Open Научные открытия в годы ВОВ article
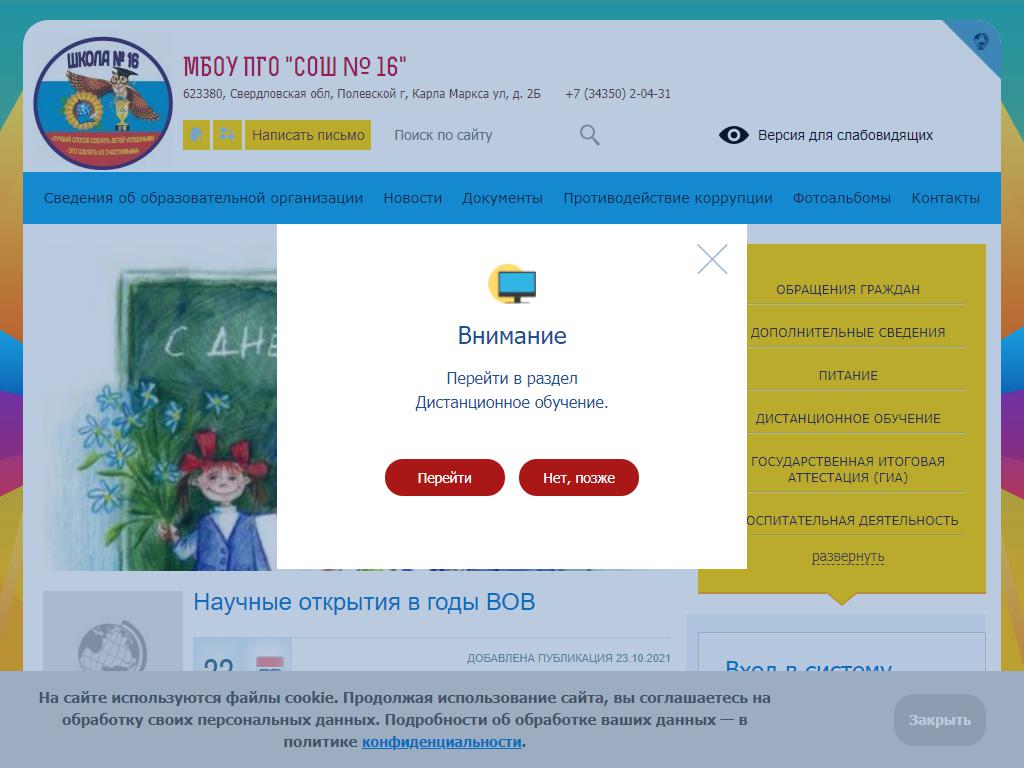 click(x=364, y=602)
